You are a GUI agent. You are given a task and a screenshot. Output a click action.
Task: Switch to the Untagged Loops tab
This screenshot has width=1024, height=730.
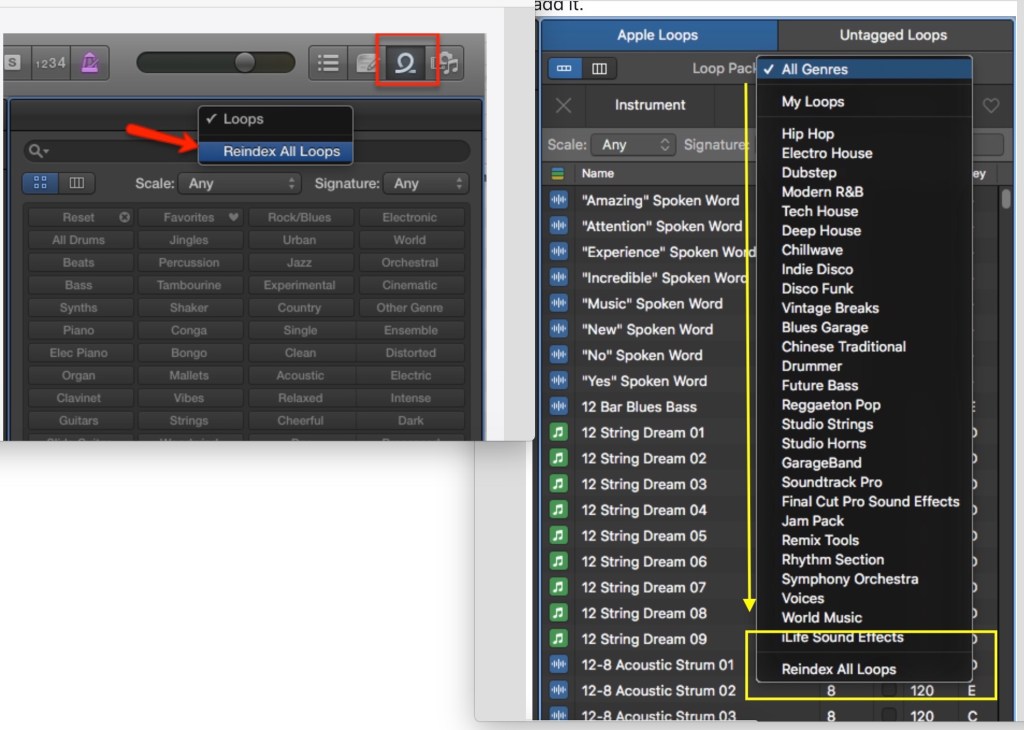click(x=893, y=35)
